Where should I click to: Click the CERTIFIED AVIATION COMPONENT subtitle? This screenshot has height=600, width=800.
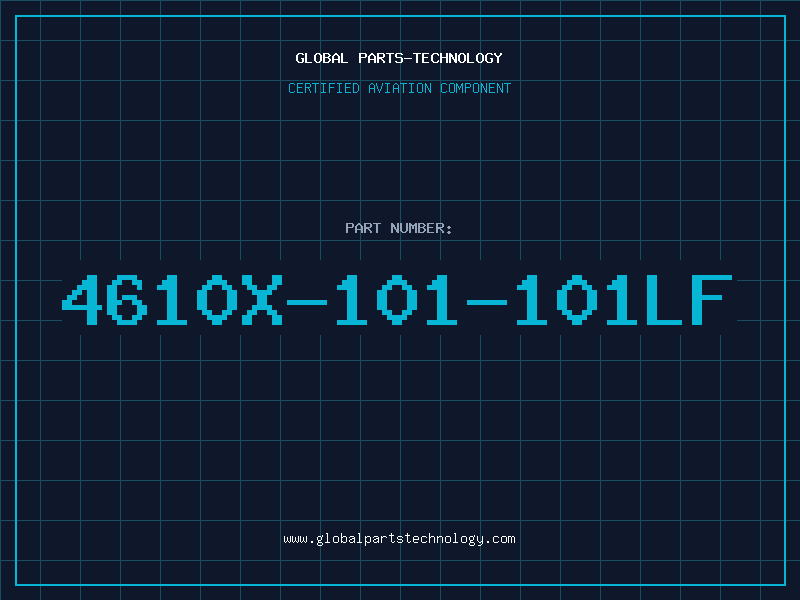pyautogui.click(x=399, y=88)
